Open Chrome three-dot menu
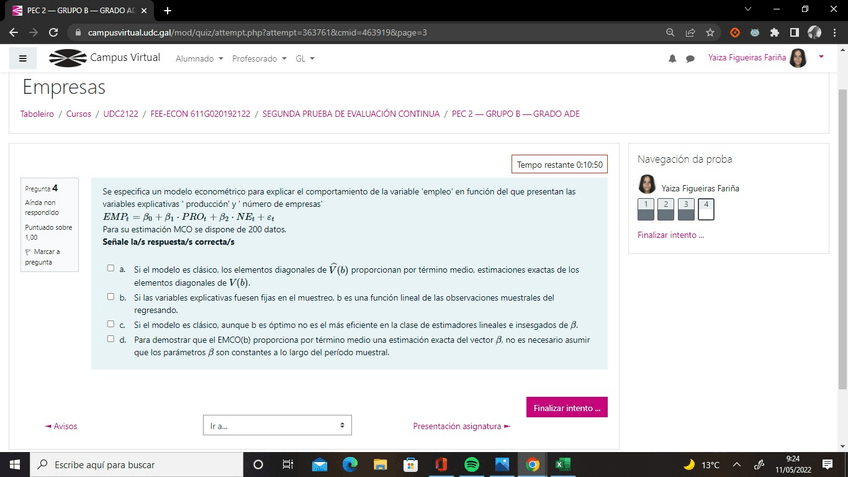 point(835,32)
